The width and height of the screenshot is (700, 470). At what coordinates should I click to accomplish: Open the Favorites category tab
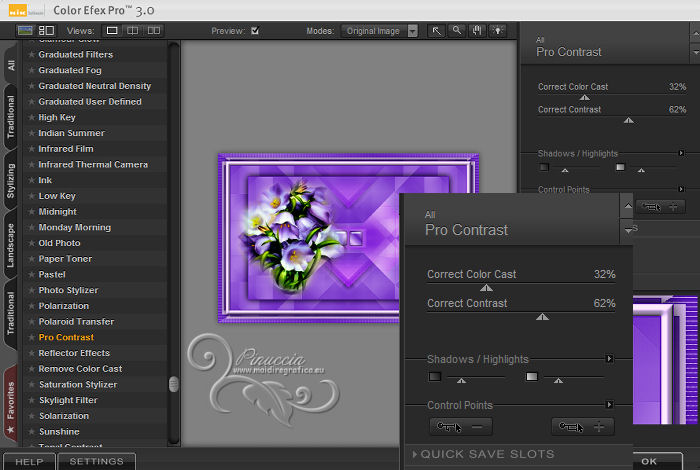click(11, 404)
